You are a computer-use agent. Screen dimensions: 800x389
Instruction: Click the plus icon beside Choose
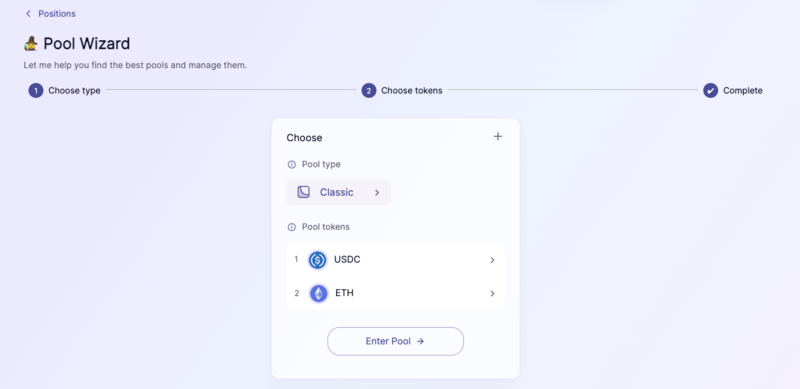tap(498, 136)
